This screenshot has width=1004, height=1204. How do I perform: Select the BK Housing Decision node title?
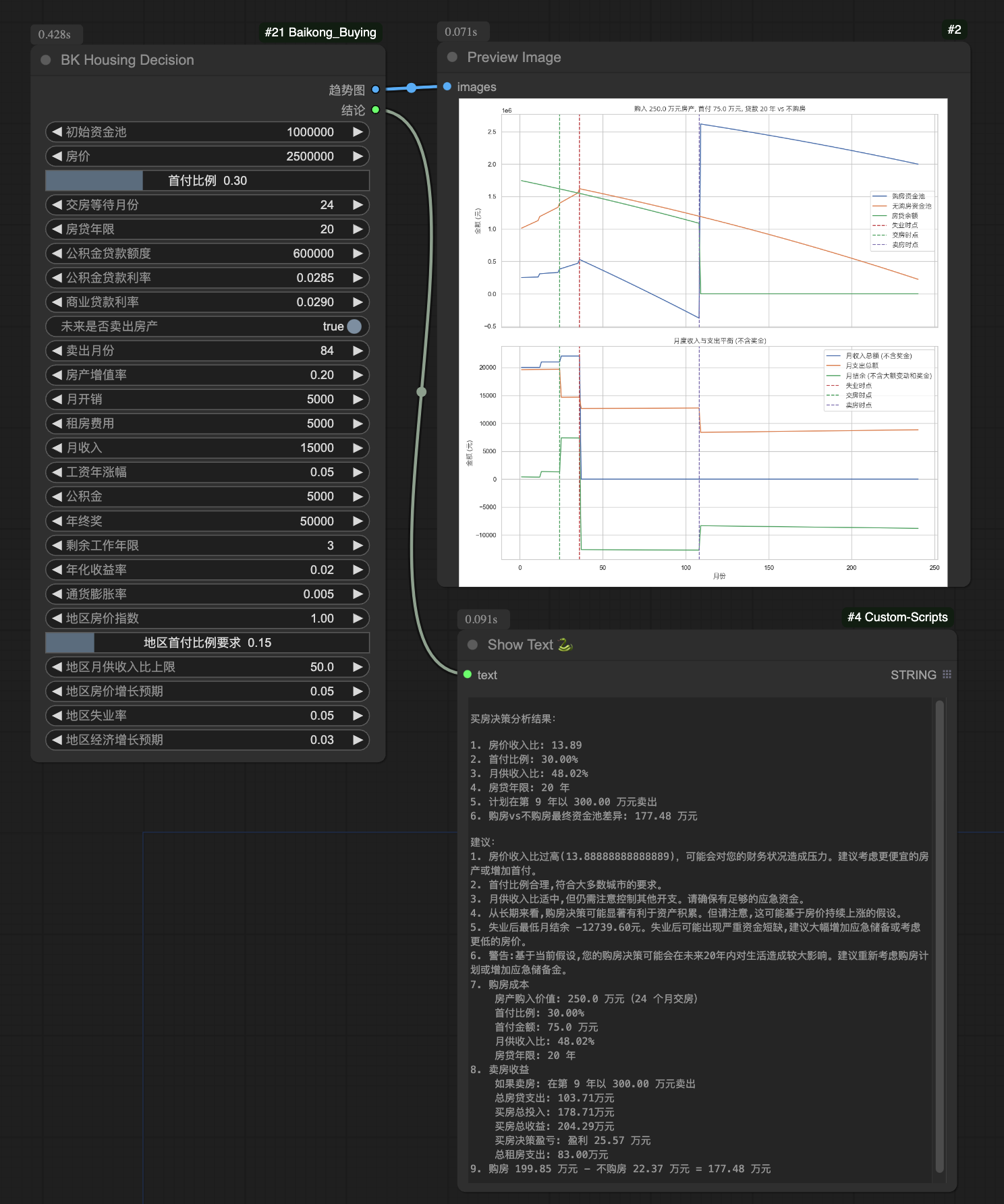coord(128,60)
